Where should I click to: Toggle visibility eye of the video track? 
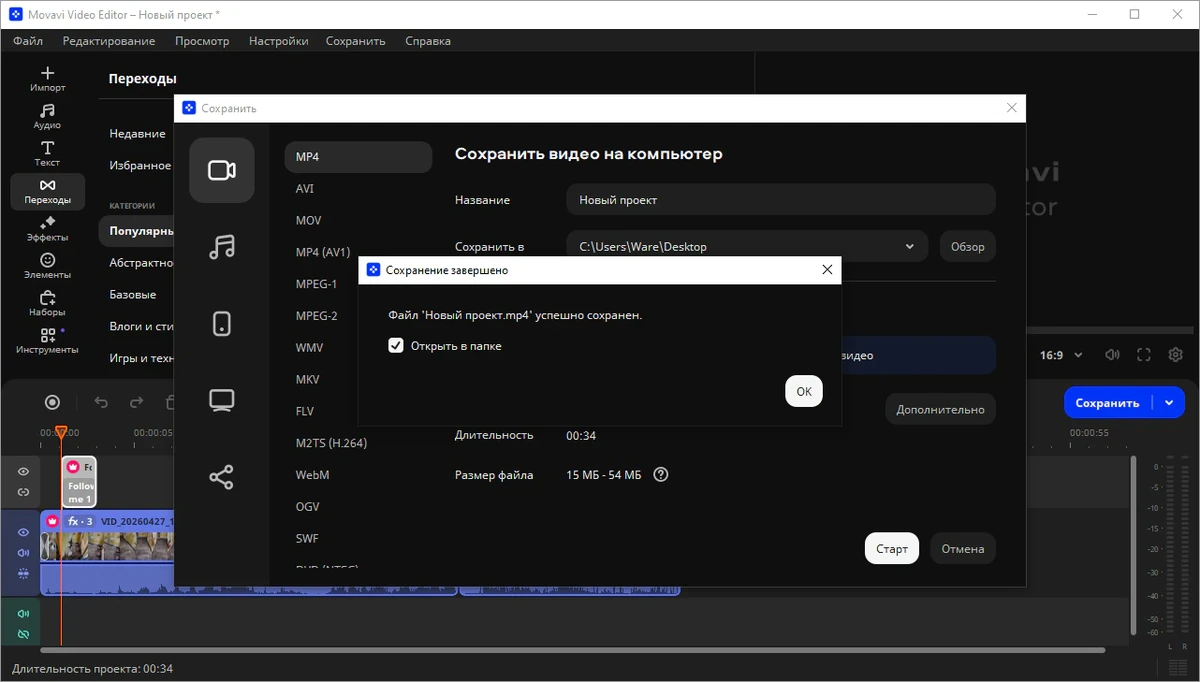click(x=23, y=533)
